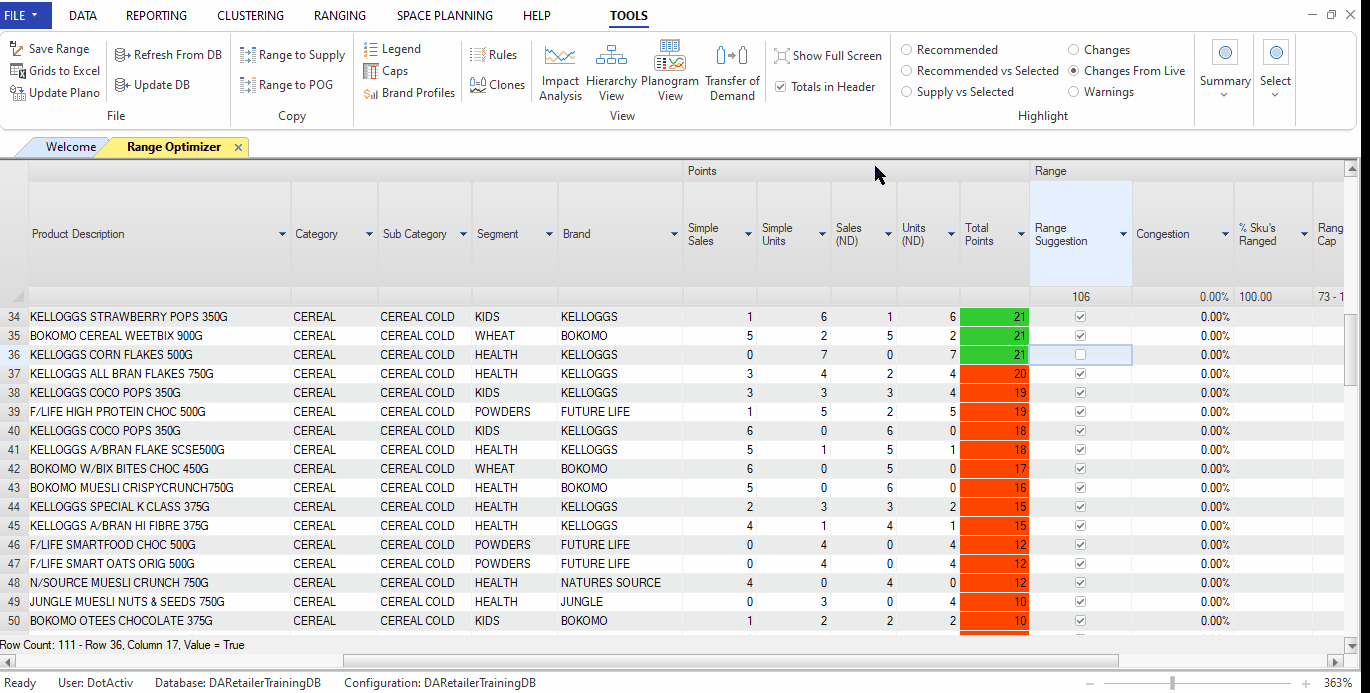Zoom in with the plus icon

(x=1306, y=683)
